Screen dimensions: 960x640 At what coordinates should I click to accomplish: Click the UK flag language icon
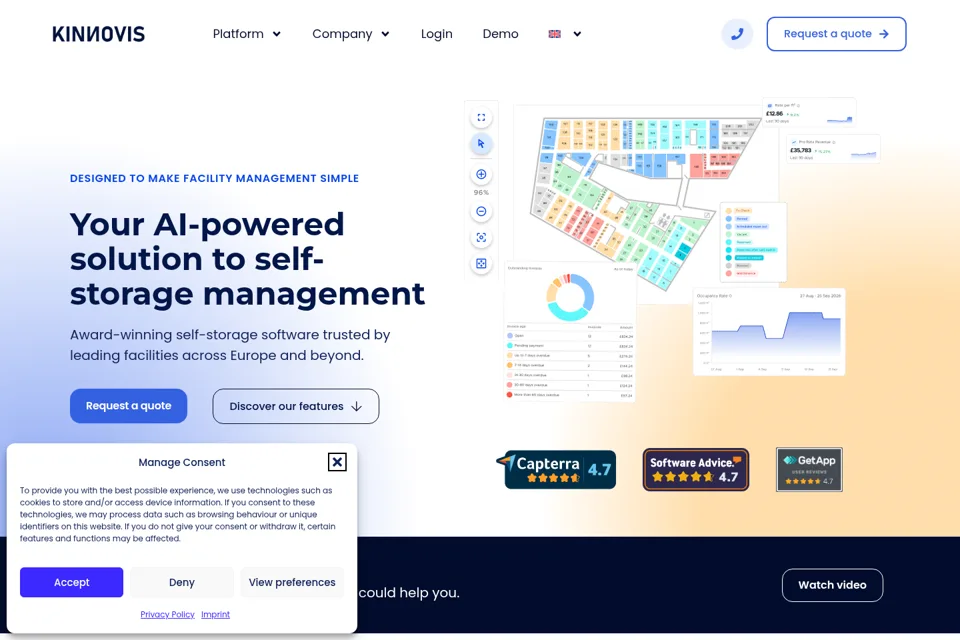[x=555, y=34]
